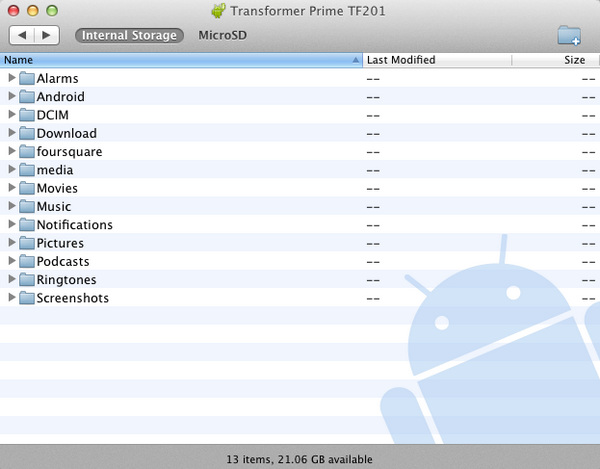Zoom the window with the green button
Viewport: 600px width, 469px height.
52,11
